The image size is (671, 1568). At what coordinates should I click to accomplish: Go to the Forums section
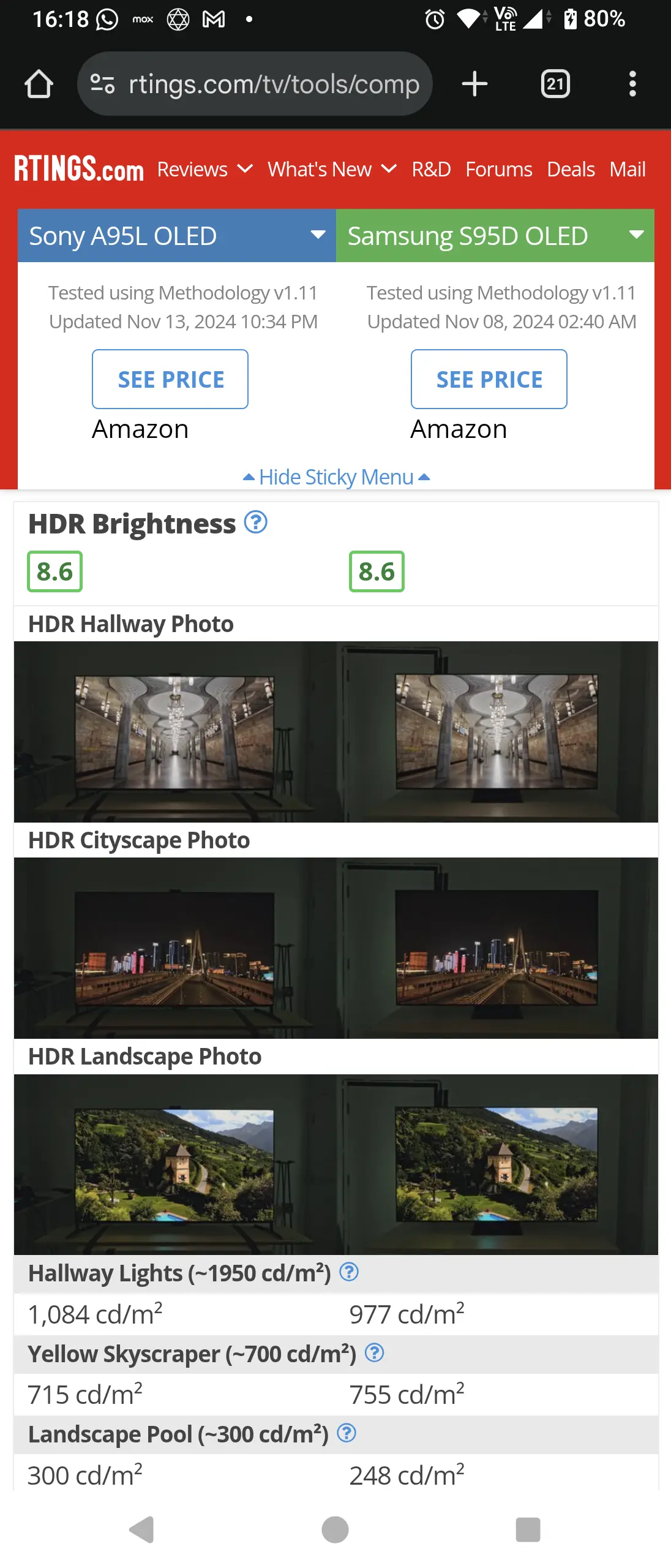pyautogui.click(x=498, y=169)
